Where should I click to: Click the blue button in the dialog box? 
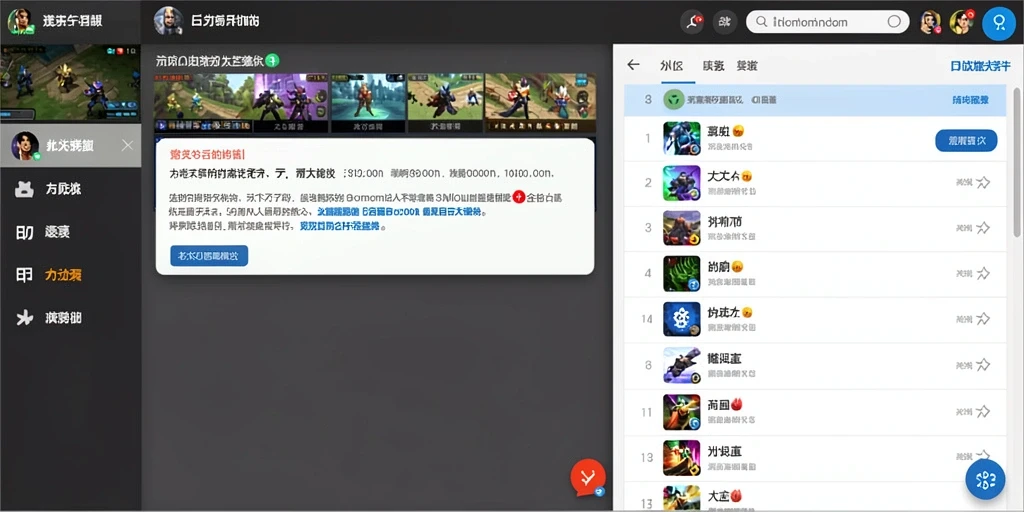point(209,255)
